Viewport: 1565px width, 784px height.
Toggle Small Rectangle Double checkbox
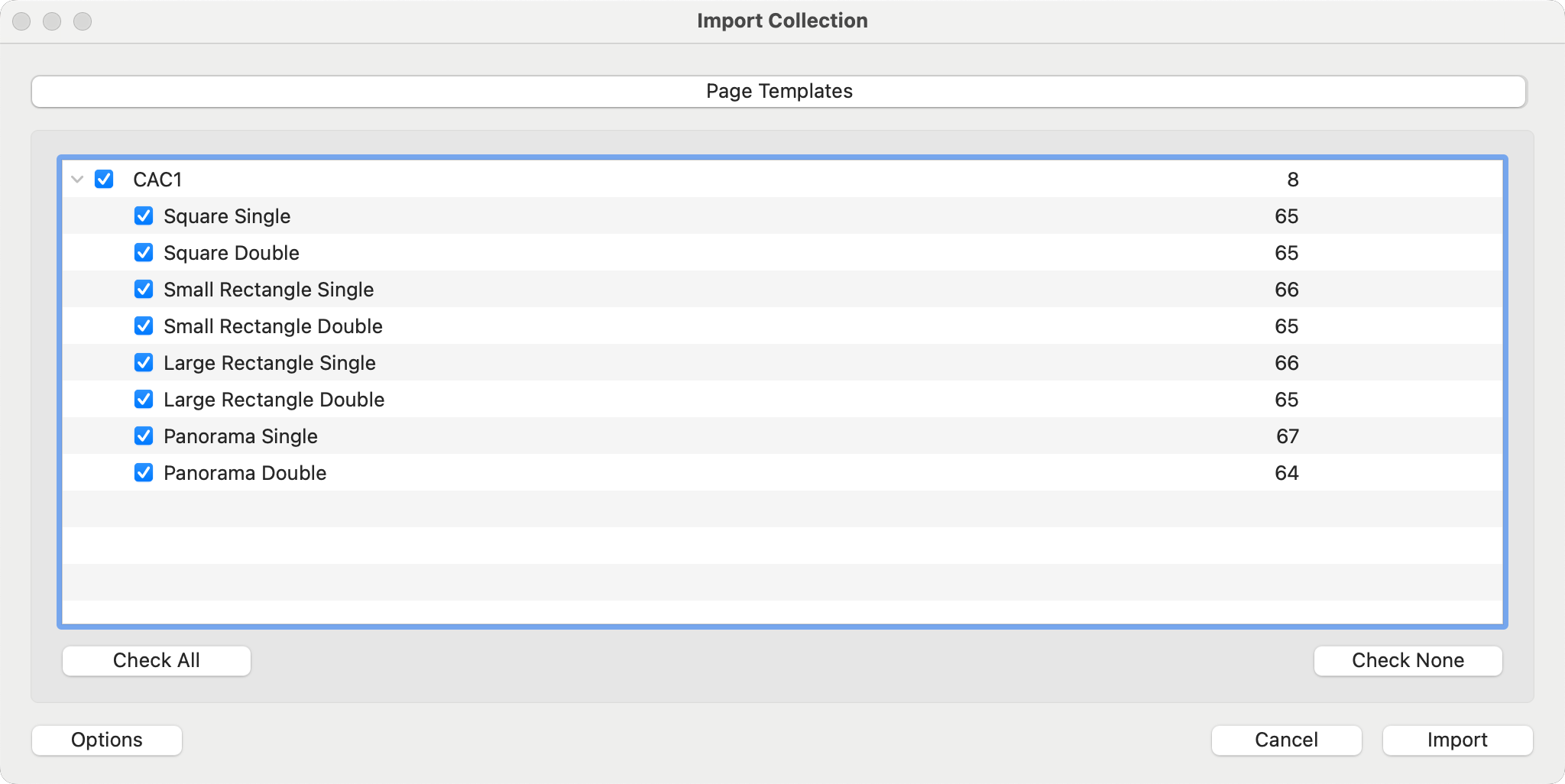pos(144,326)
